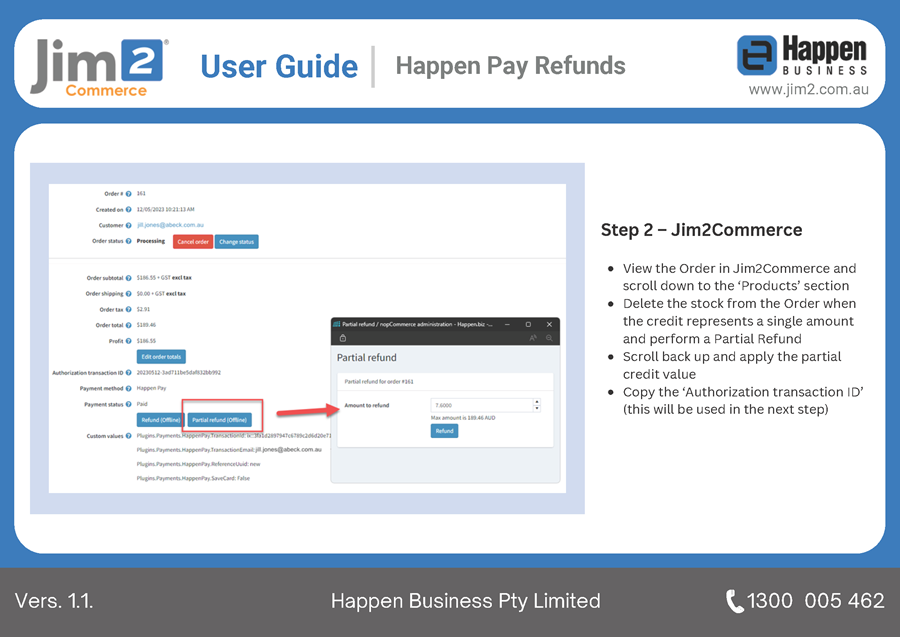Click the read aloud icon in popup toolbar
This screenshot has width=900, height=637.
point(533,338)
